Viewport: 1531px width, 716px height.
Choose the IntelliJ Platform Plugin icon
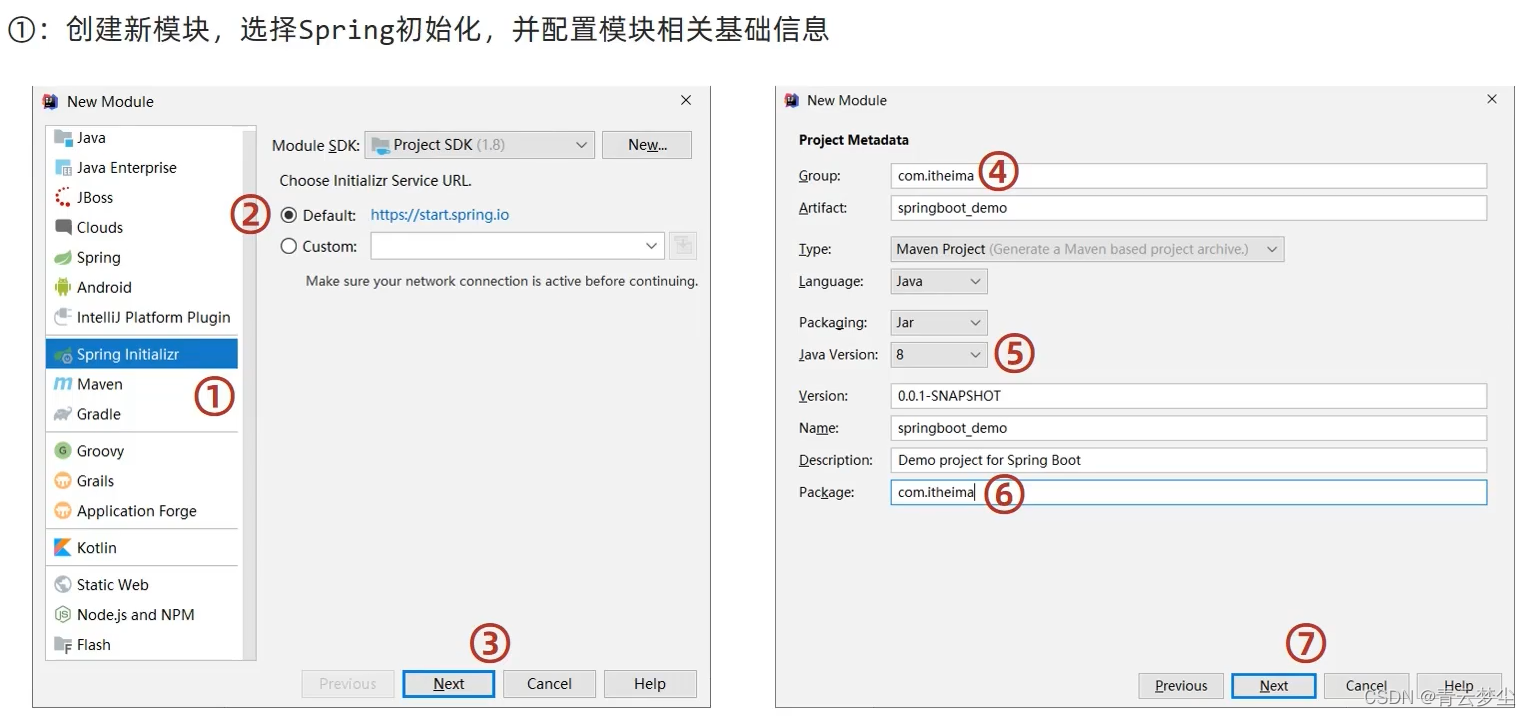(x=63, y=317)
